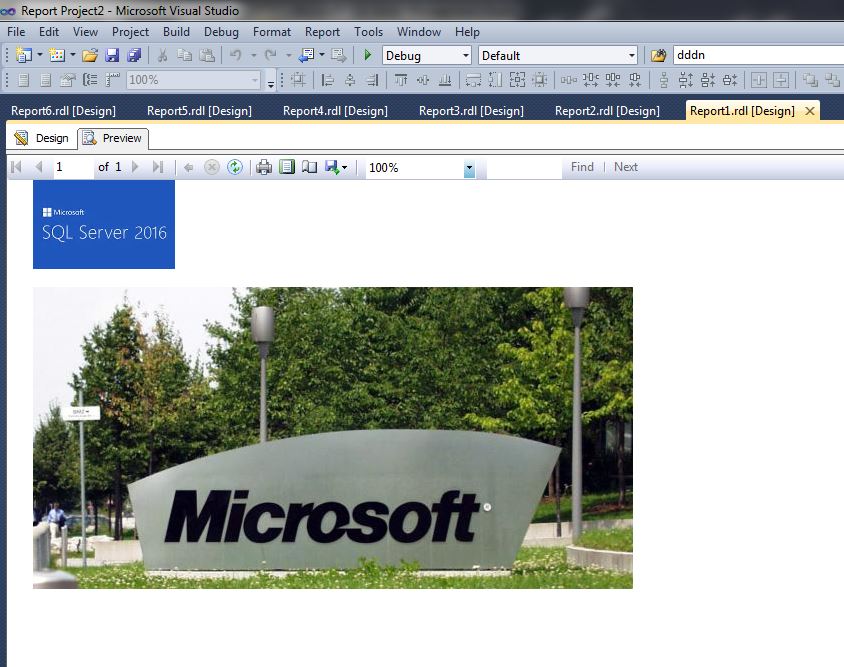This screenshot has width=844, height=667.
Task: Click the dddn search combo box
Action: click(x=758, y=55)
